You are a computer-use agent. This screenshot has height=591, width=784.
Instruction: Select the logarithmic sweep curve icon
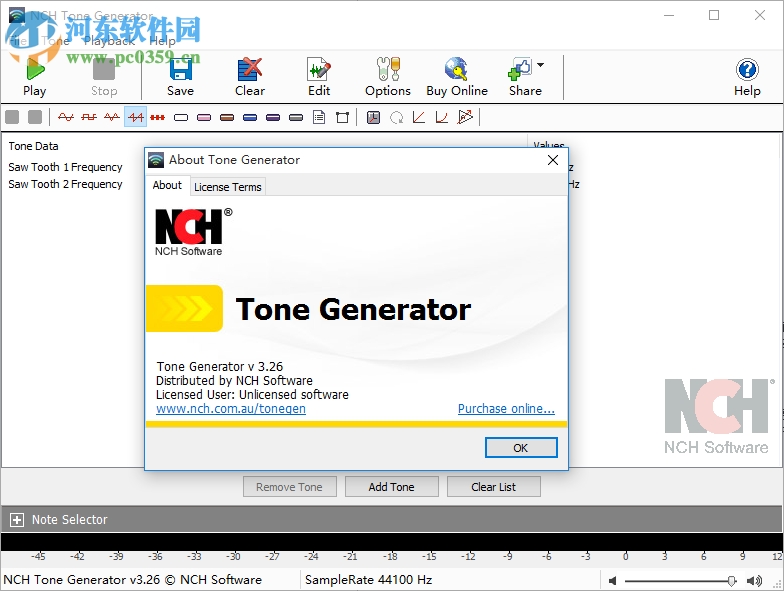click(442, 118)
